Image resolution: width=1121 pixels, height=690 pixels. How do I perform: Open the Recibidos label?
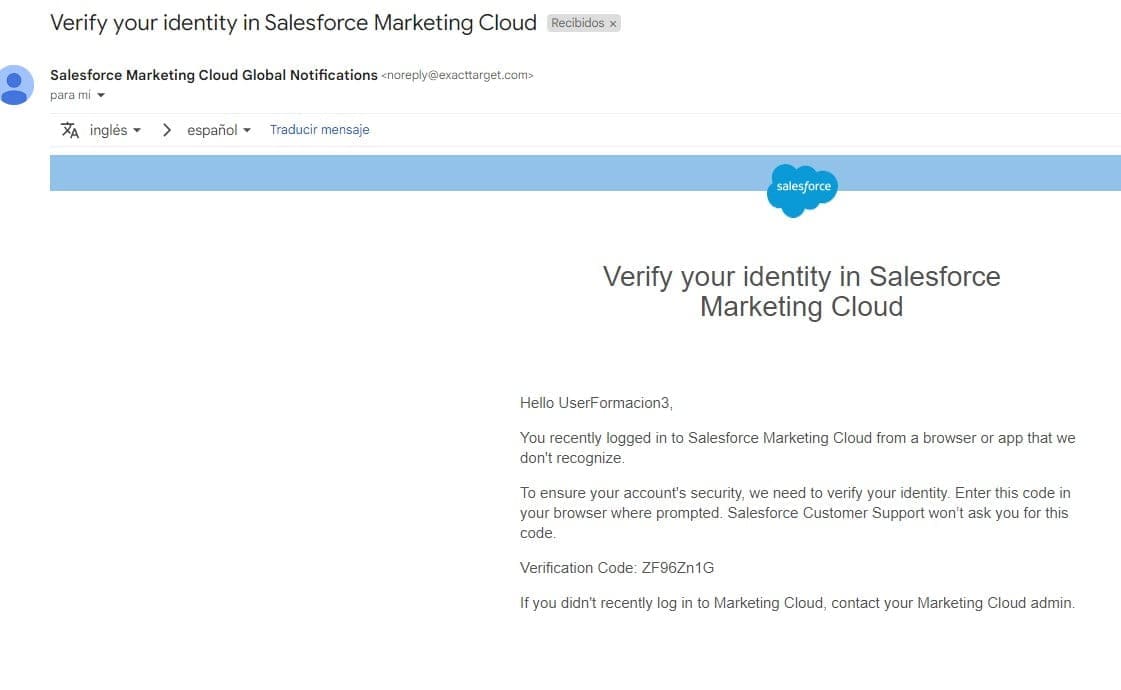577,23
